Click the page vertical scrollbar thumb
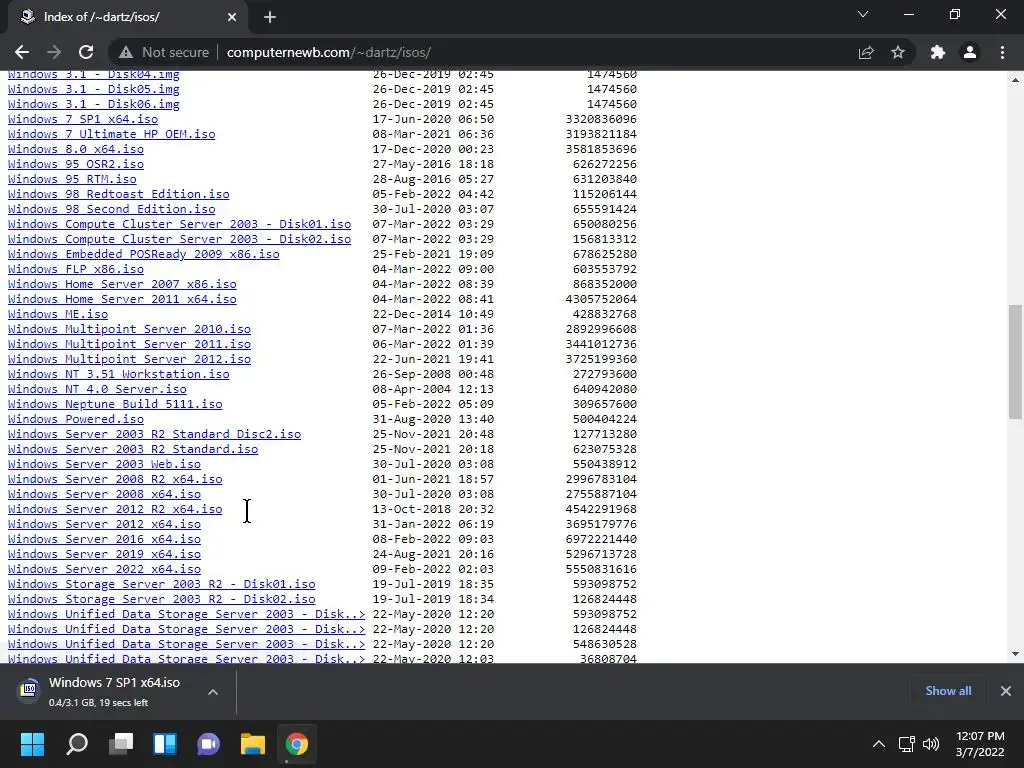This screenshot has height=768, width=1024. coord(1015,361)
